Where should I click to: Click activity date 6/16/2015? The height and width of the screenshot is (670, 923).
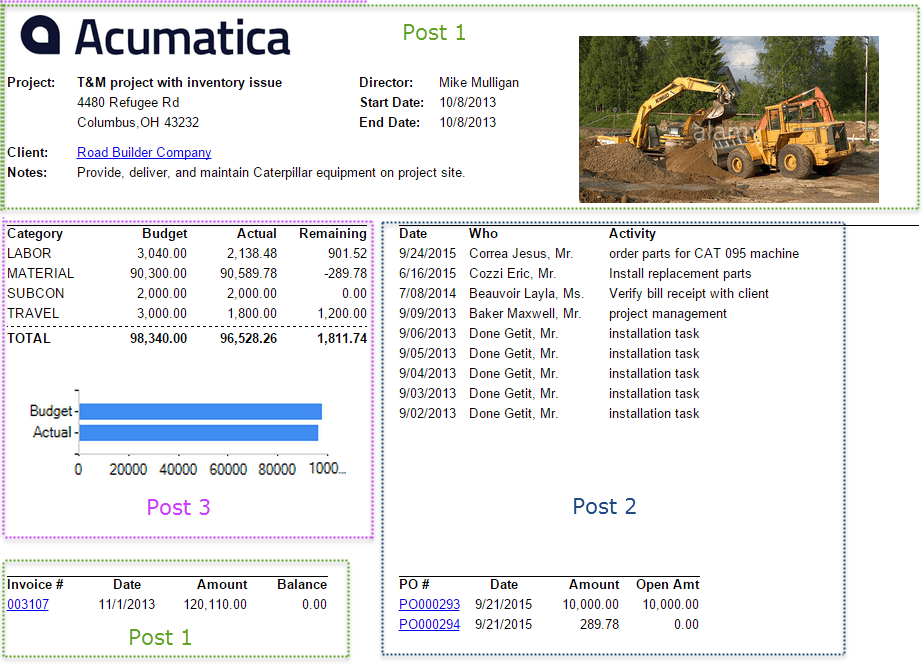coord(427,273)
